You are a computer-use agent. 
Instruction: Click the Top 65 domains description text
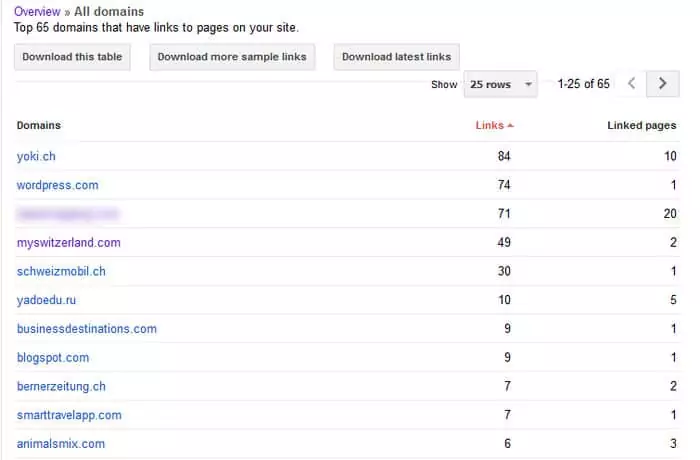pos(156,28)
